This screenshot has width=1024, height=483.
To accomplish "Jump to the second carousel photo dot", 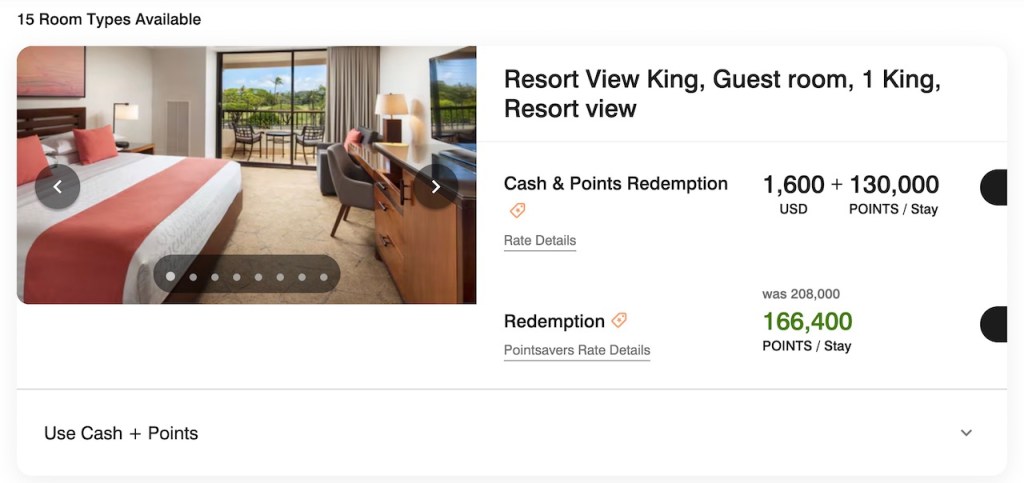I will (192, 277).
